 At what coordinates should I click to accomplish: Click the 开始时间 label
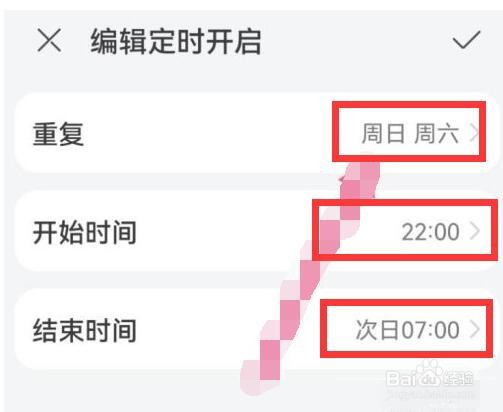click(85, 232)
